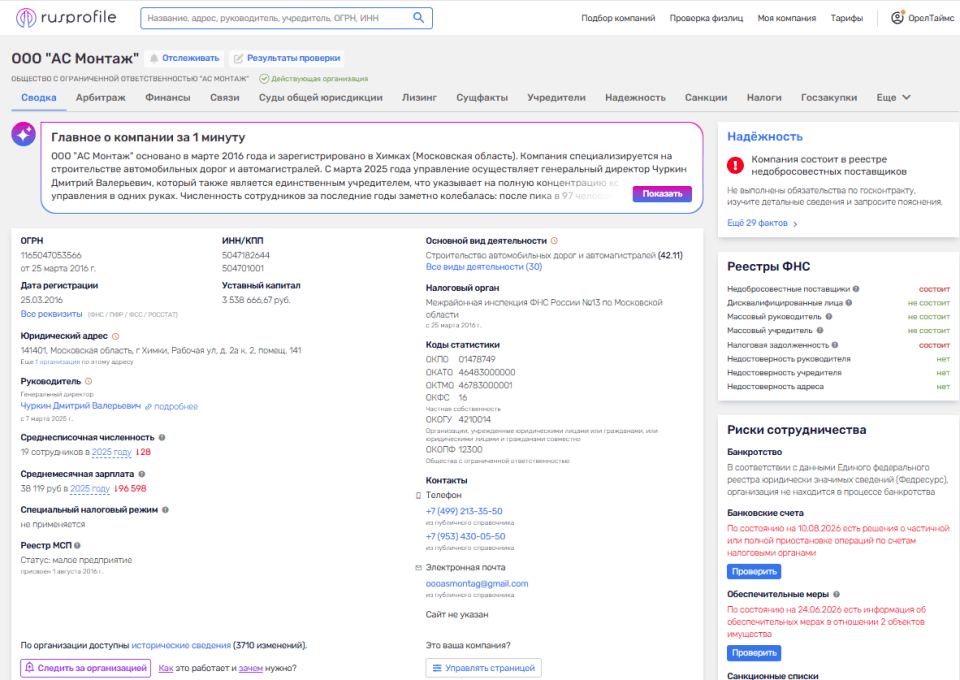Image resolution: width=960 pixels, height=680 pixels.
Task: Click info icon beside Среднесписочная численность
Action: 162,438
